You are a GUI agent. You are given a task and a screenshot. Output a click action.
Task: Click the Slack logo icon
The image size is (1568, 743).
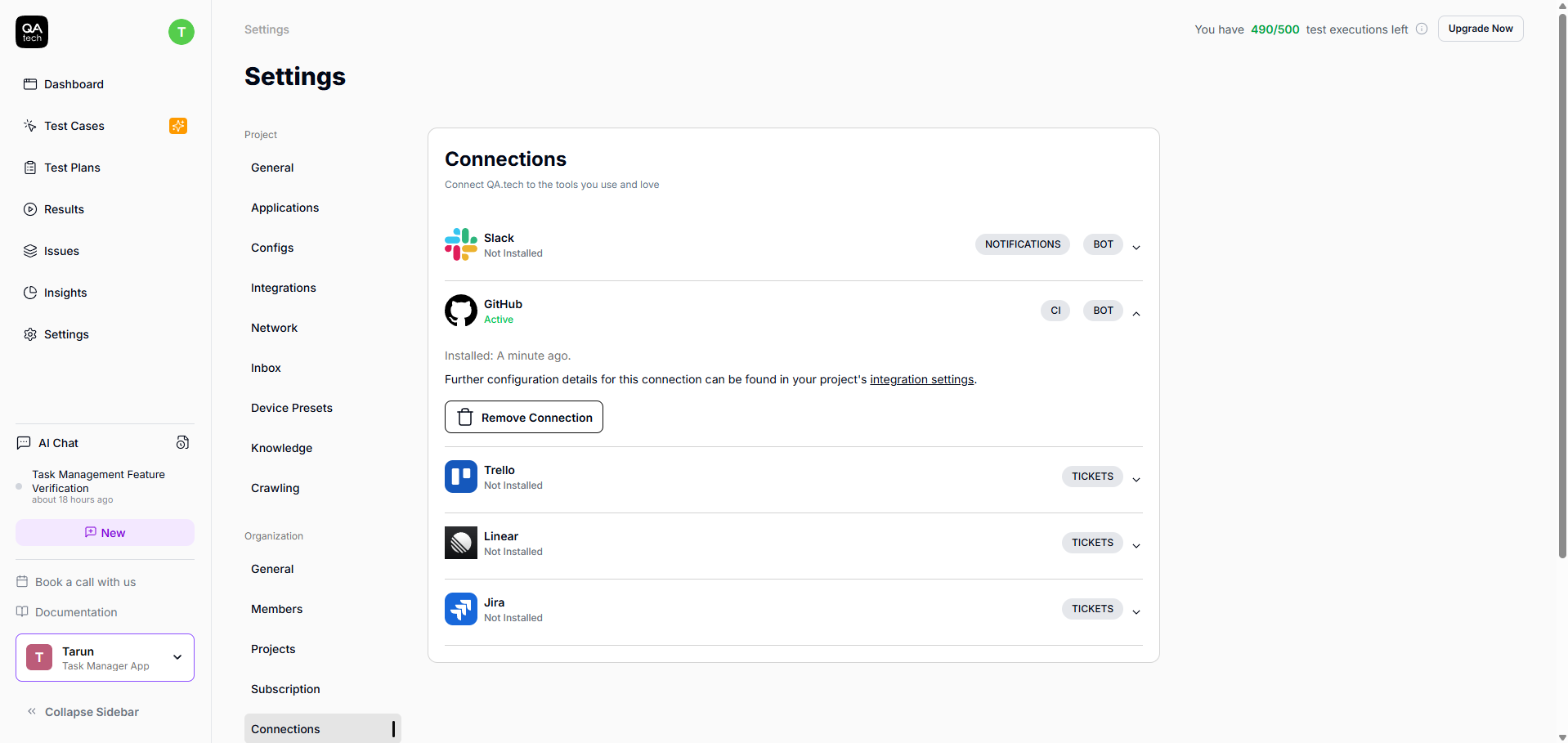(461, 244)
